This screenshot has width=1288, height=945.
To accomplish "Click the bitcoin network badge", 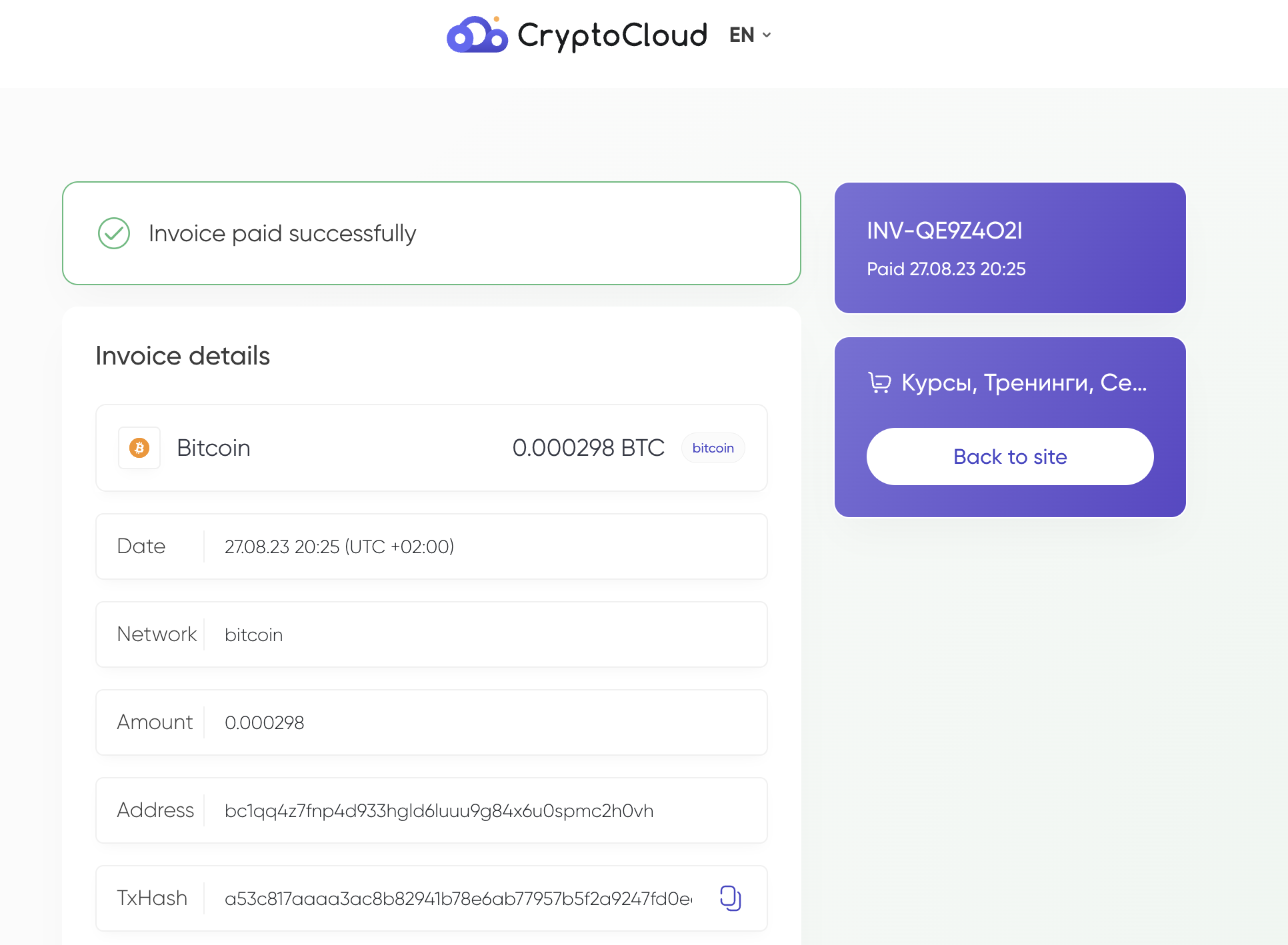I will click(713, 448).
